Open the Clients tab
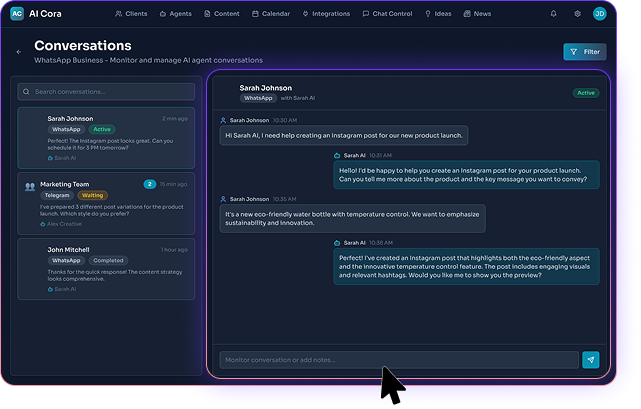Screen dimensions: 641x409 (131, 14)
